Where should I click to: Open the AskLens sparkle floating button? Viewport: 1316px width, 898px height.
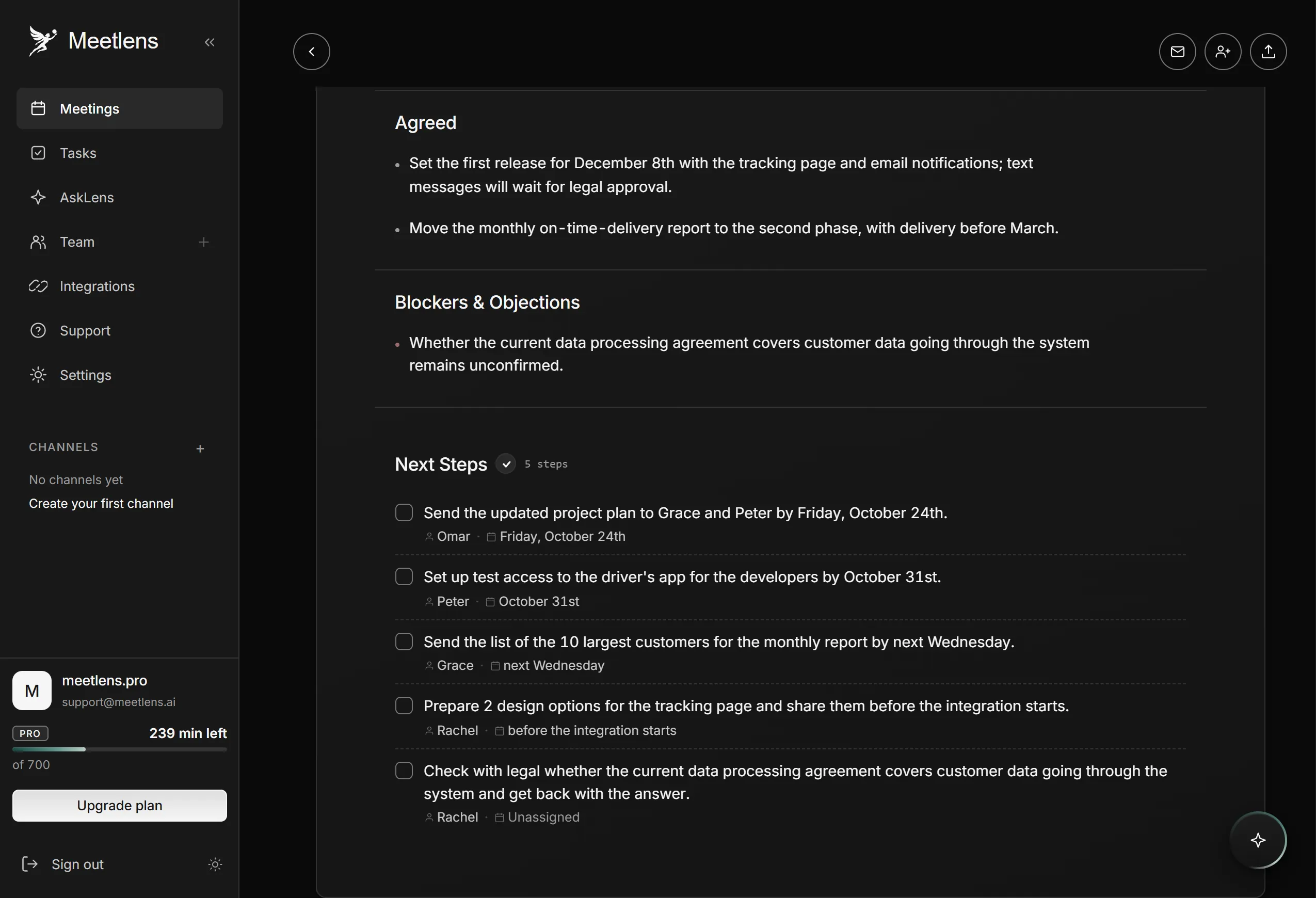(1258, 840)
